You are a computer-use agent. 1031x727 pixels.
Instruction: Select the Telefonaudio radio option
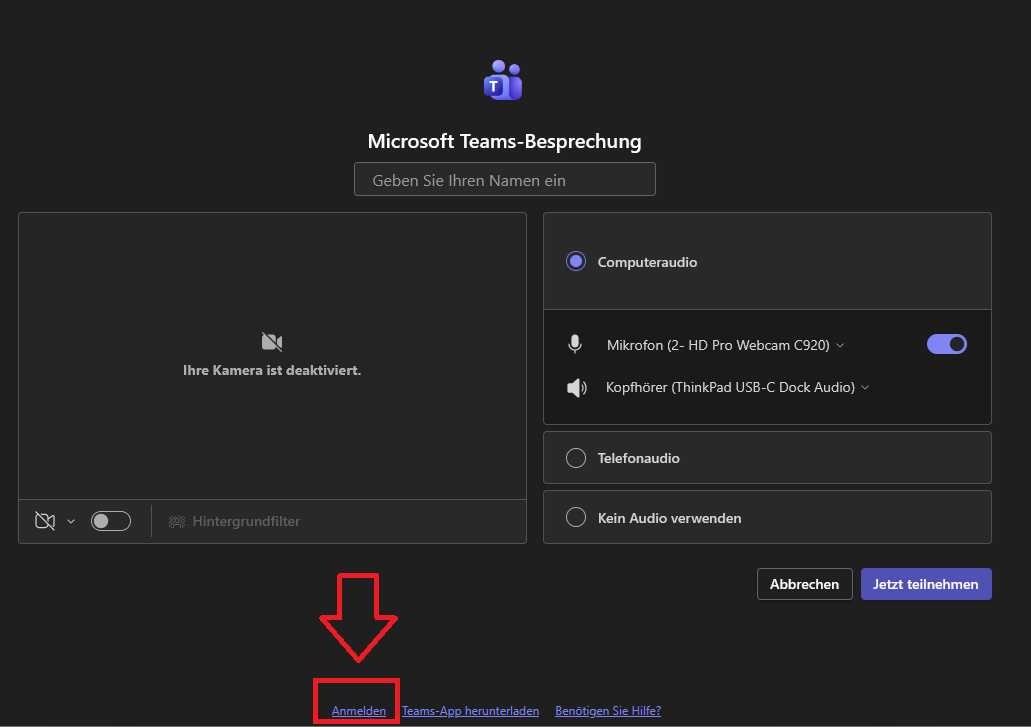576,458
